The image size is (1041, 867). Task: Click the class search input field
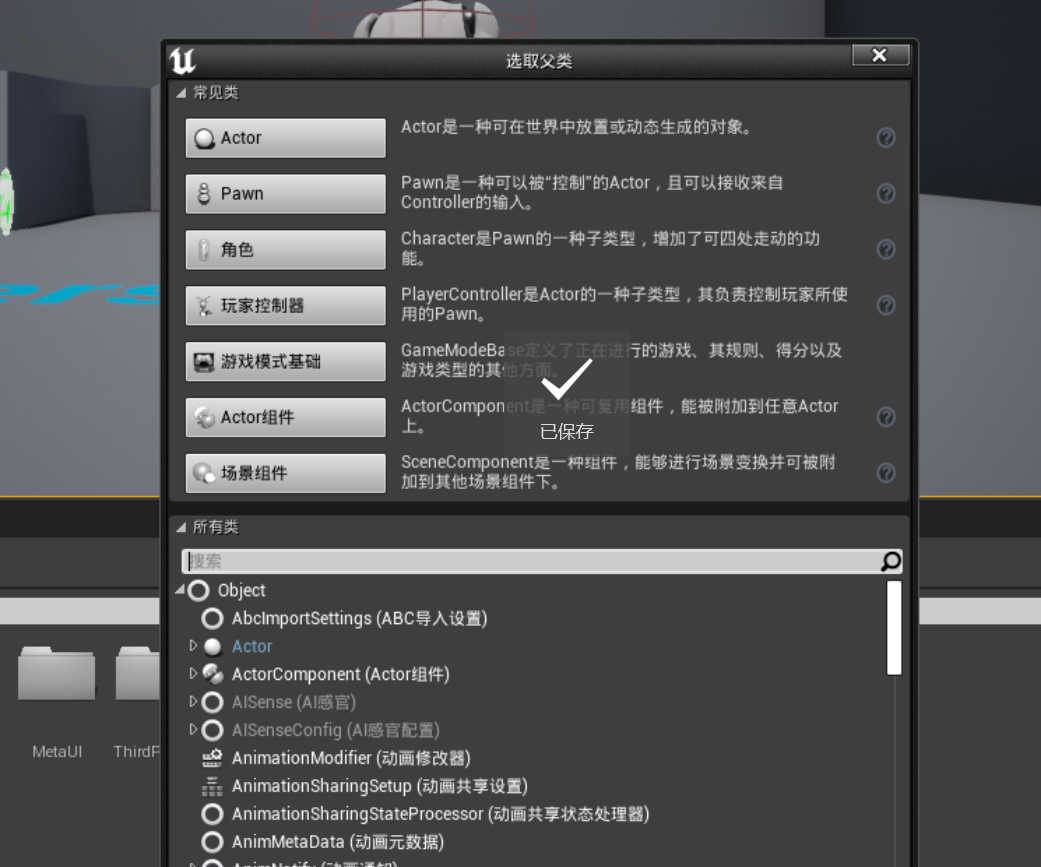(530, 562)
